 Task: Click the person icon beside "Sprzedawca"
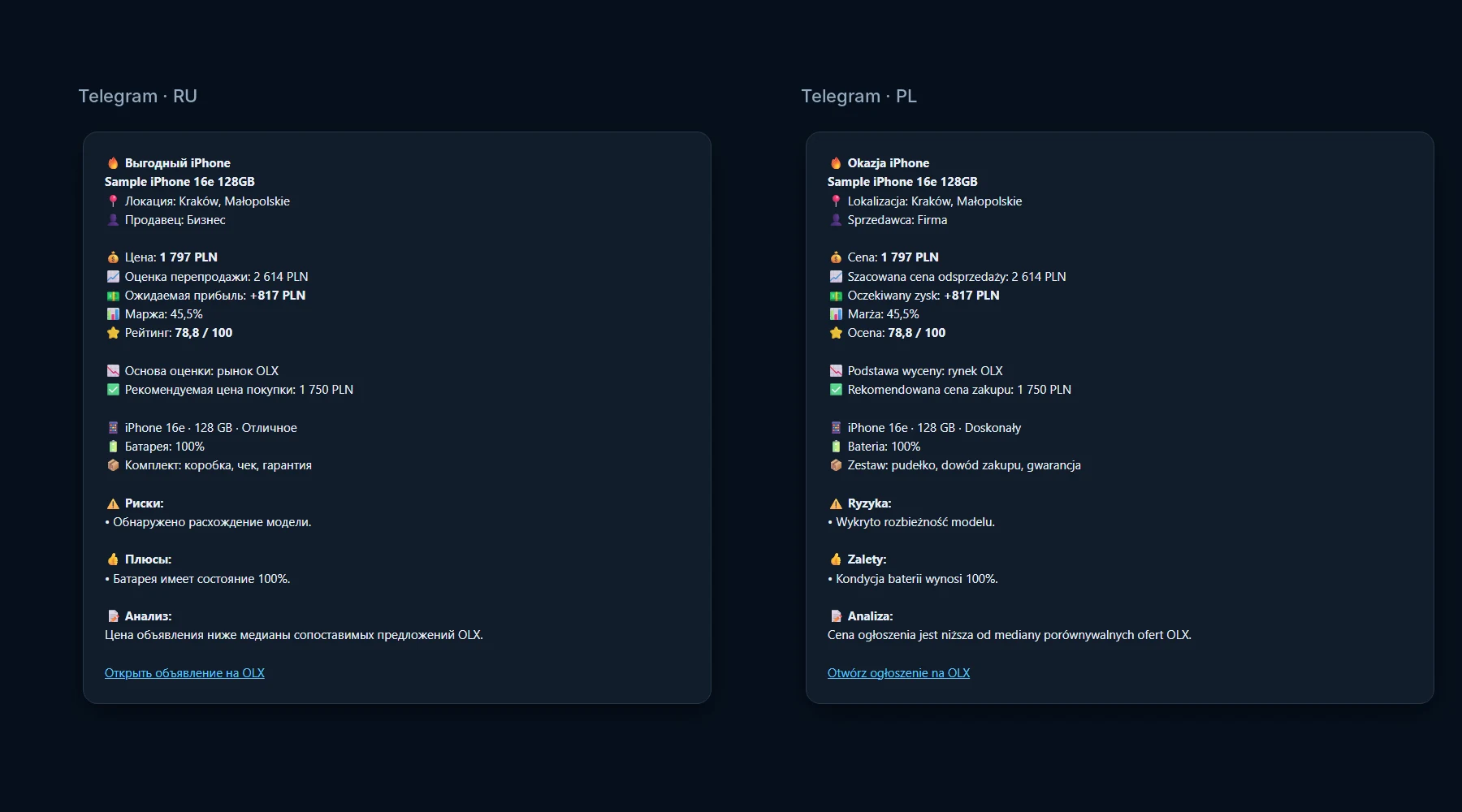(x=836, y=220)
